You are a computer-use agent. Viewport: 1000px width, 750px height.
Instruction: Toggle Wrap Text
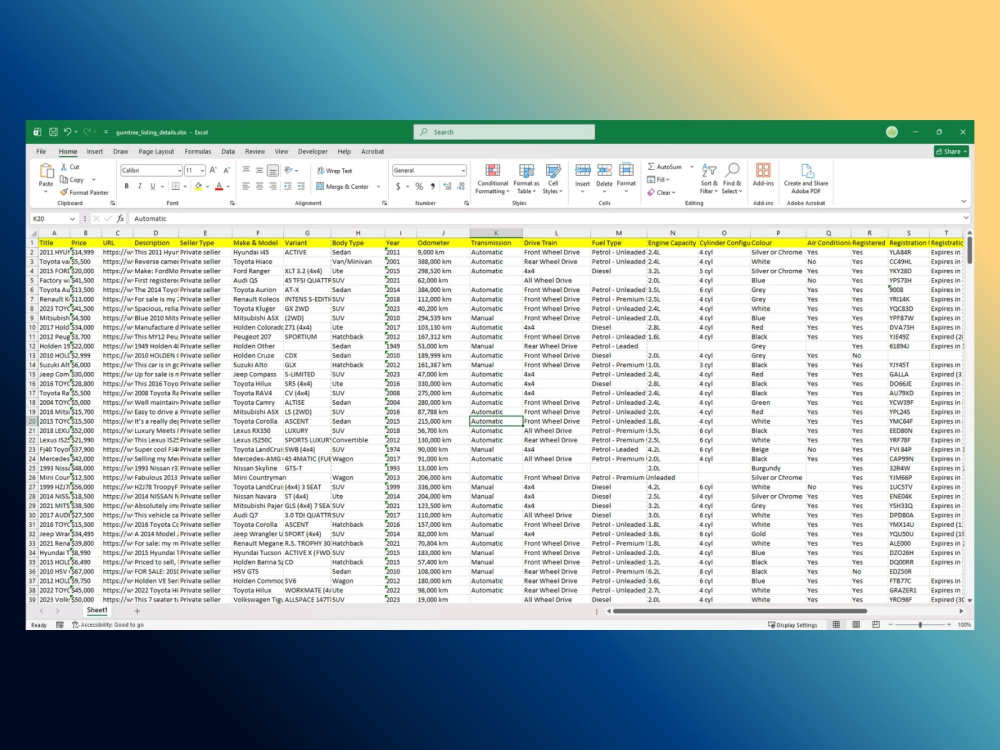pos(334,170)
